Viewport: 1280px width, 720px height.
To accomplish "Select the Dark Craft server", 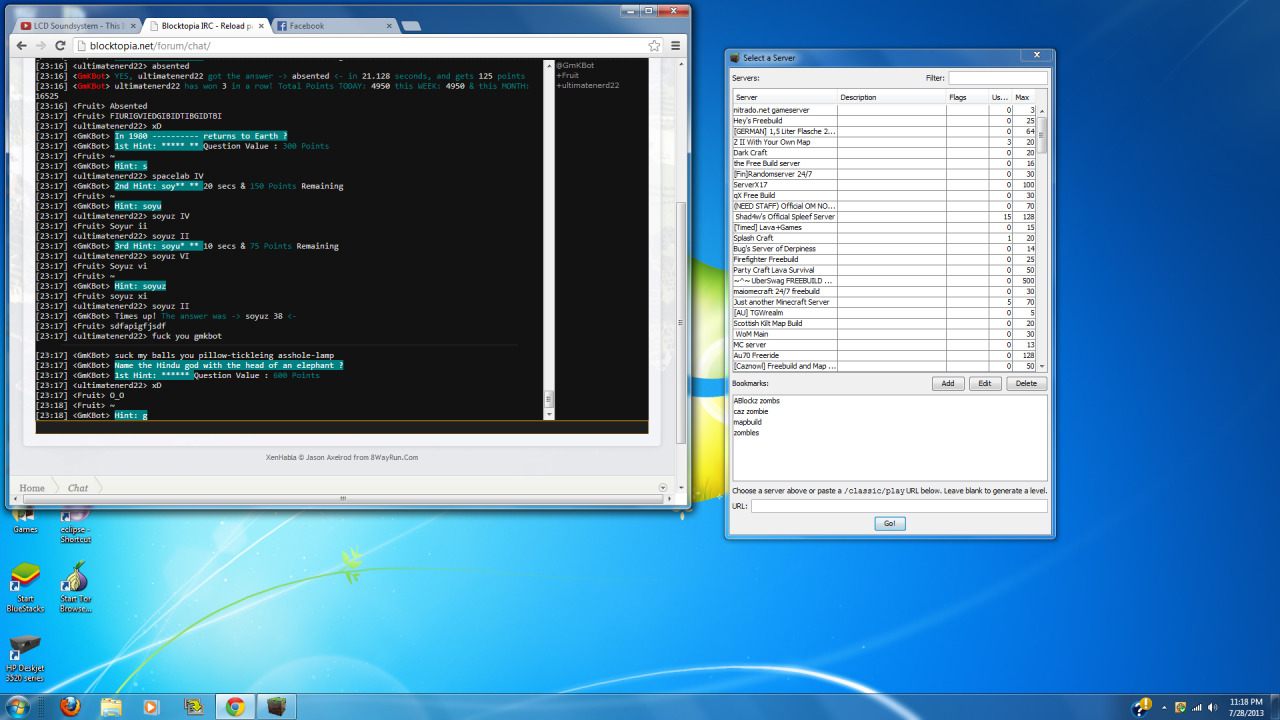I will click(x=884, y=152).
